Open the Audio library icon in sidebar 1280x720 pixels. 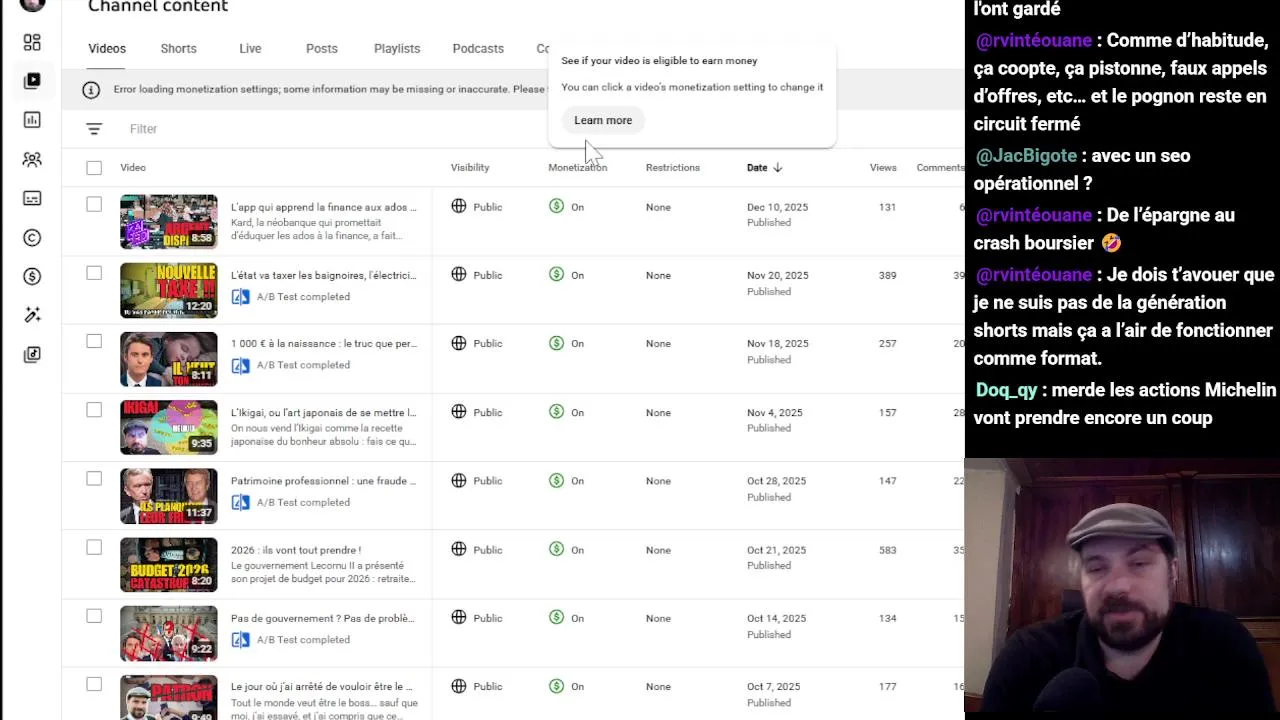32,354
